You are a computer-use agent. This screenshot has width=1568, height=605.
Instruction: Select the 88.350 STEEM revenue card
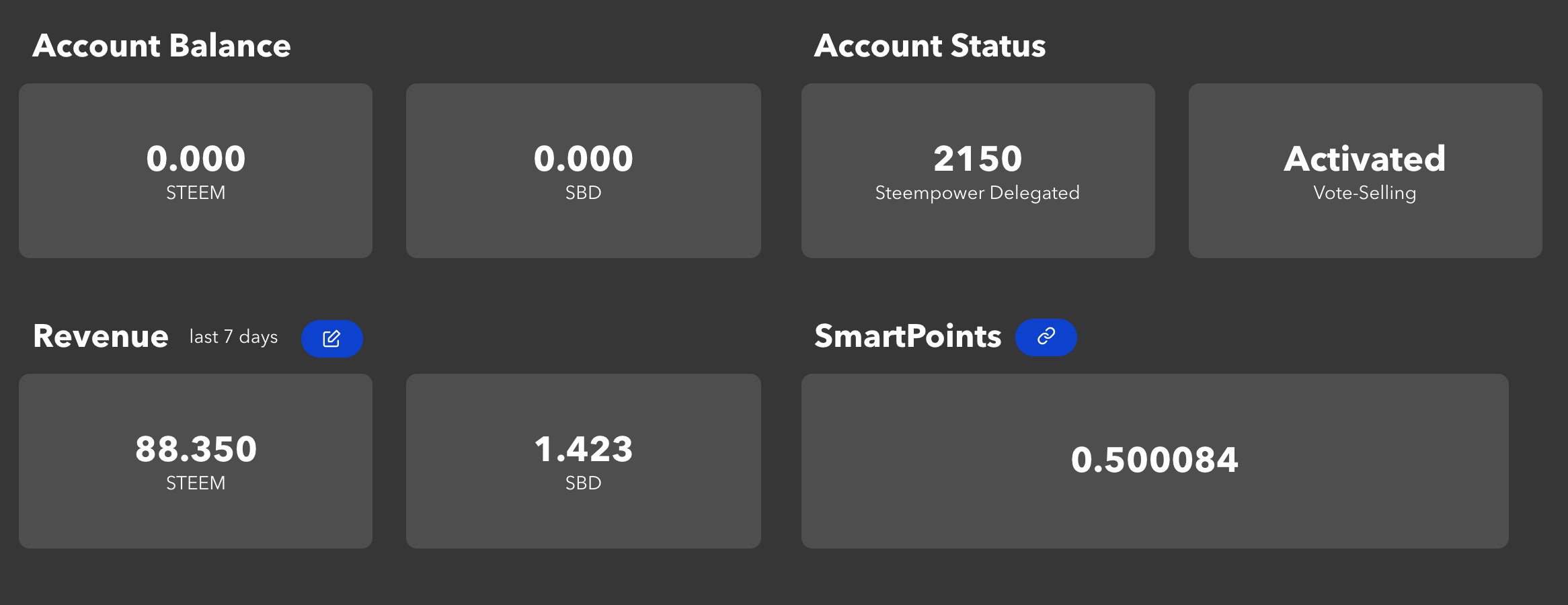click(196, 461)
